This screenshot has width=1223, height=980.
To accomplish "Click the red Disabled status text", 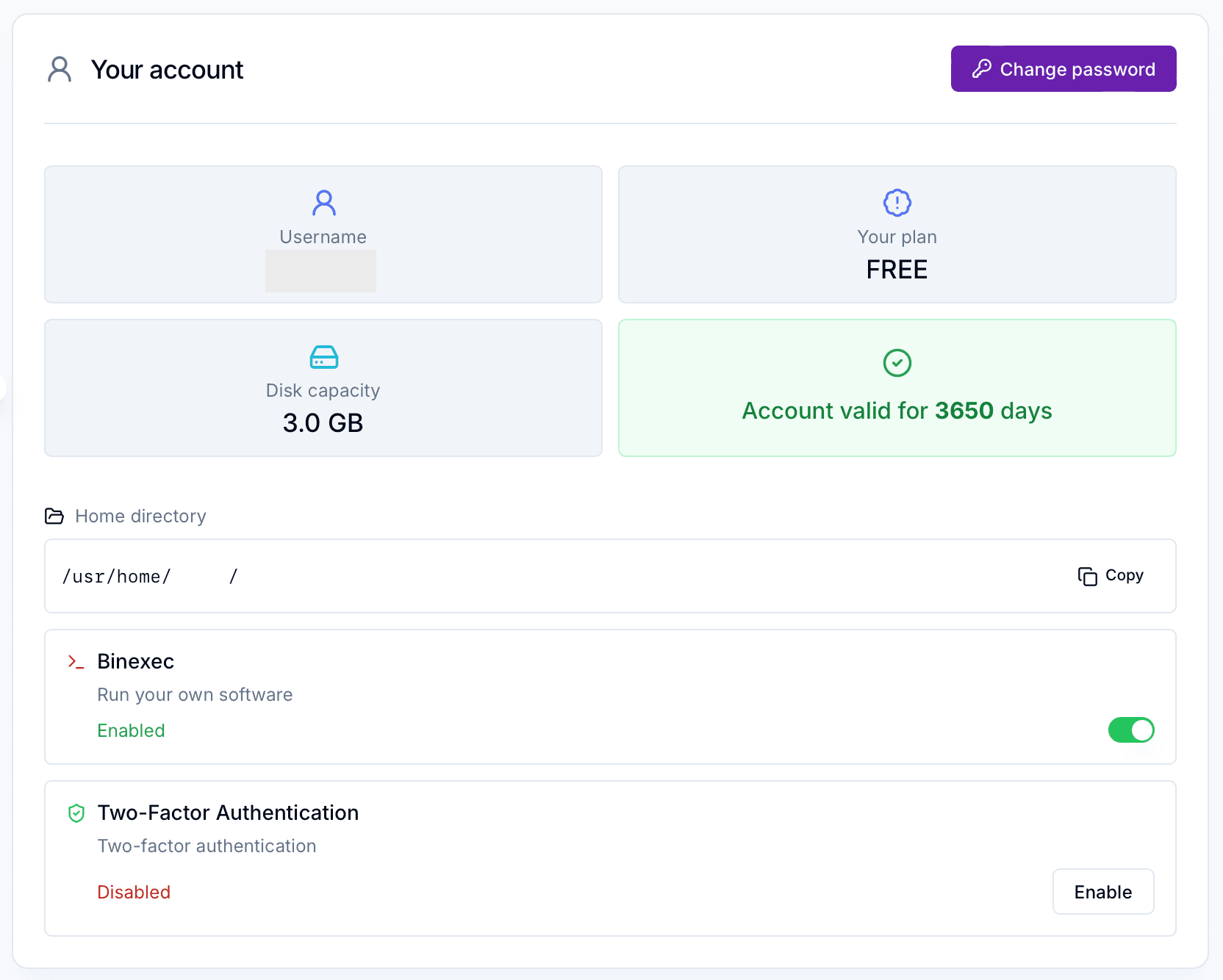I will [134, 893].
